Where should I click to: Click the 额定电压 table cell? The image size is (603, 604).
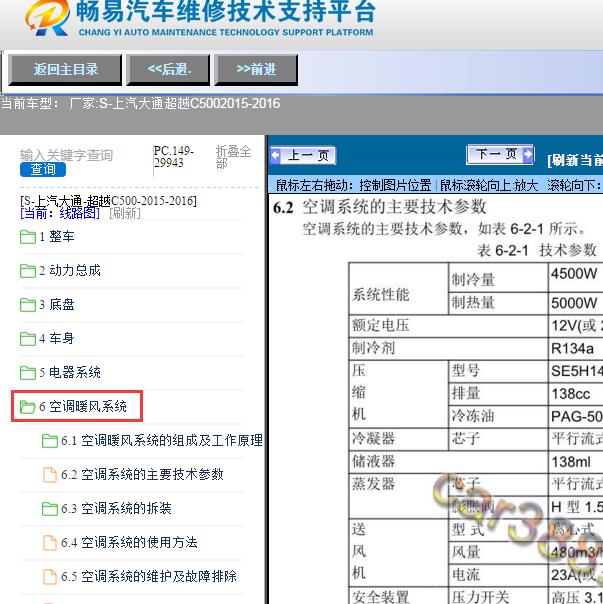pyautogui.click(x=448, y=326)
